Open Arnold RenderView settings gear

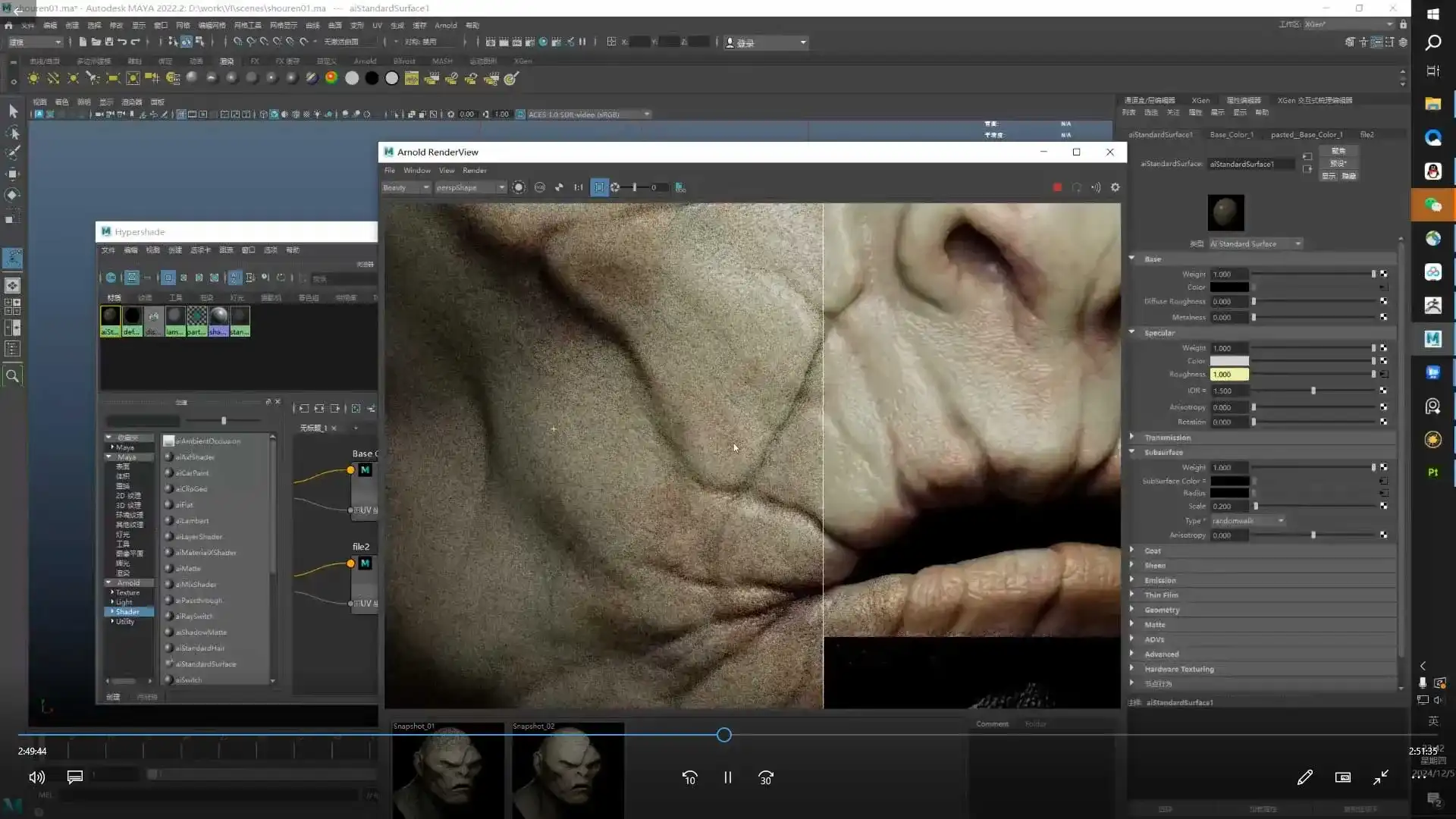[x=1115, y=187]
